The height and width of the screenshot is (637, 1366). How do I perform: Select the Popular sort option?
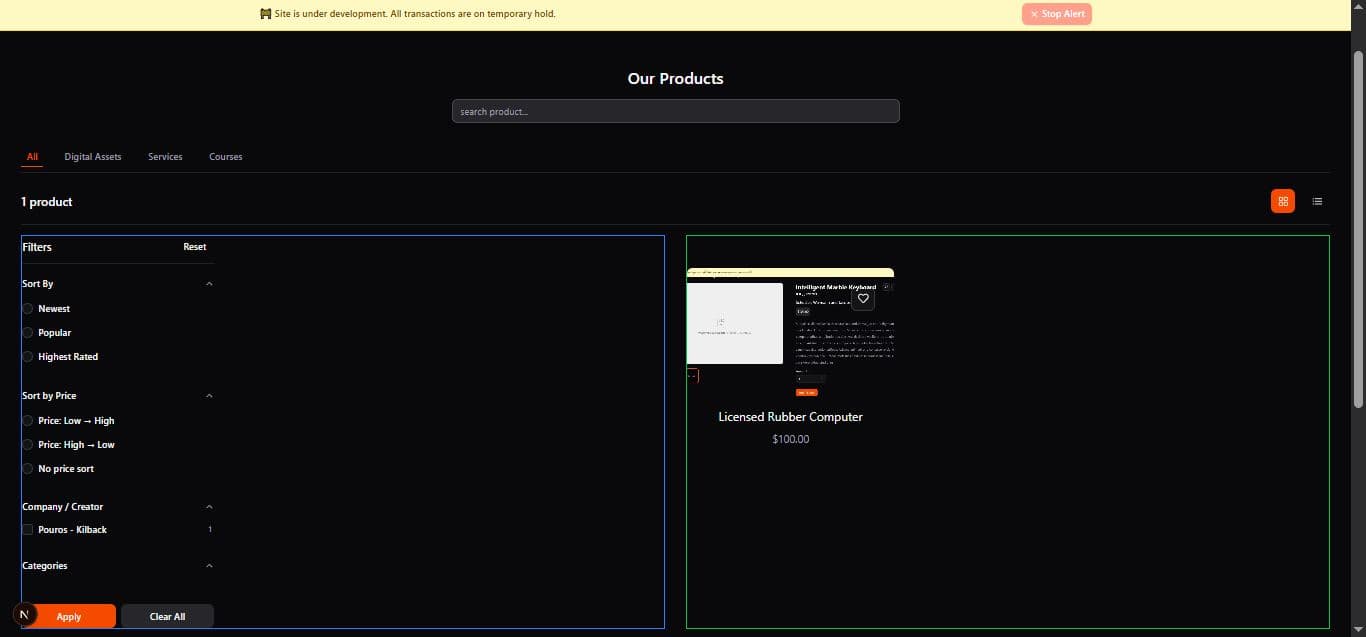tap(28, 333)
